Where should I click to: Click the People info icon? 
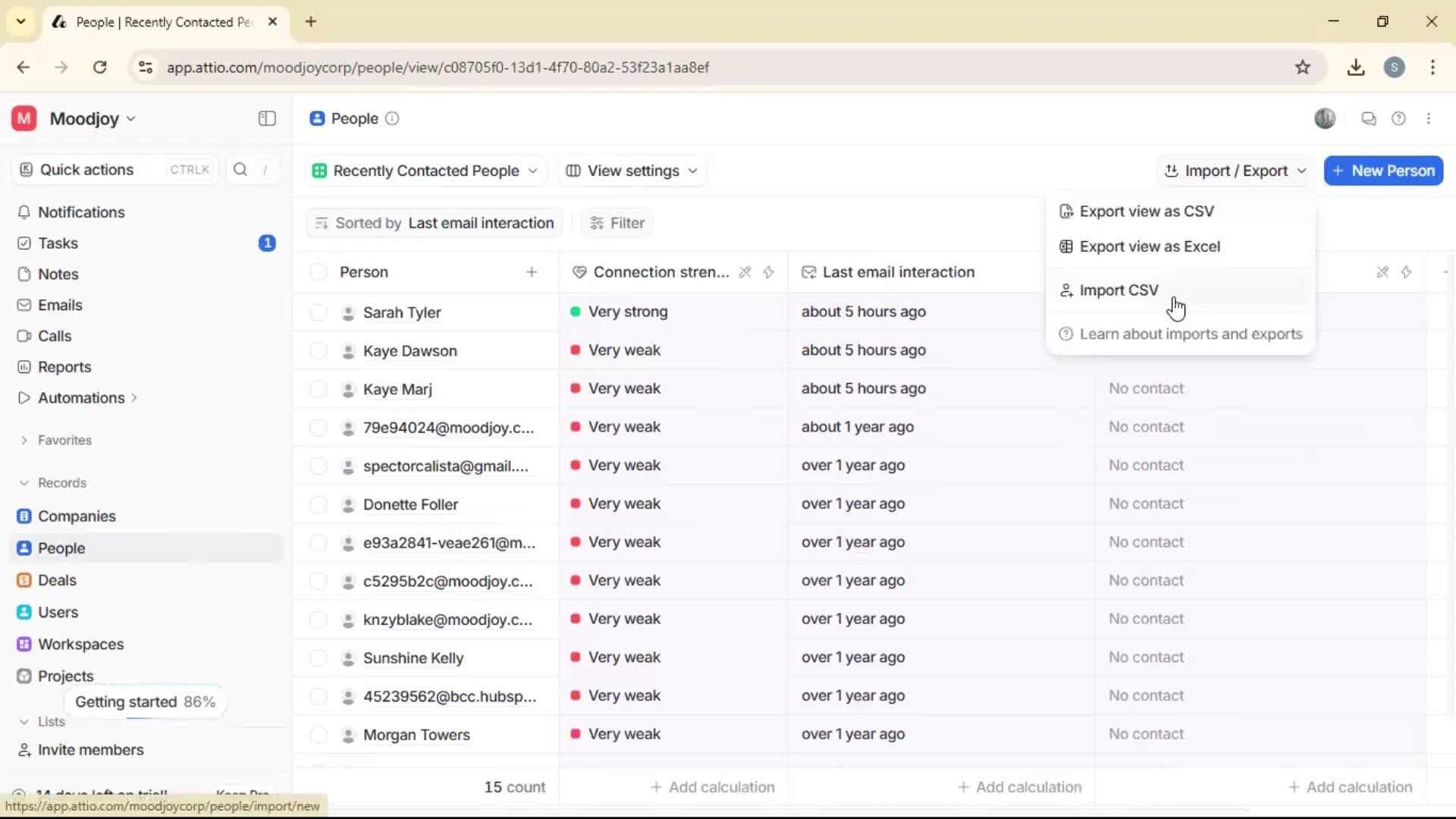[x=392, y=118]
